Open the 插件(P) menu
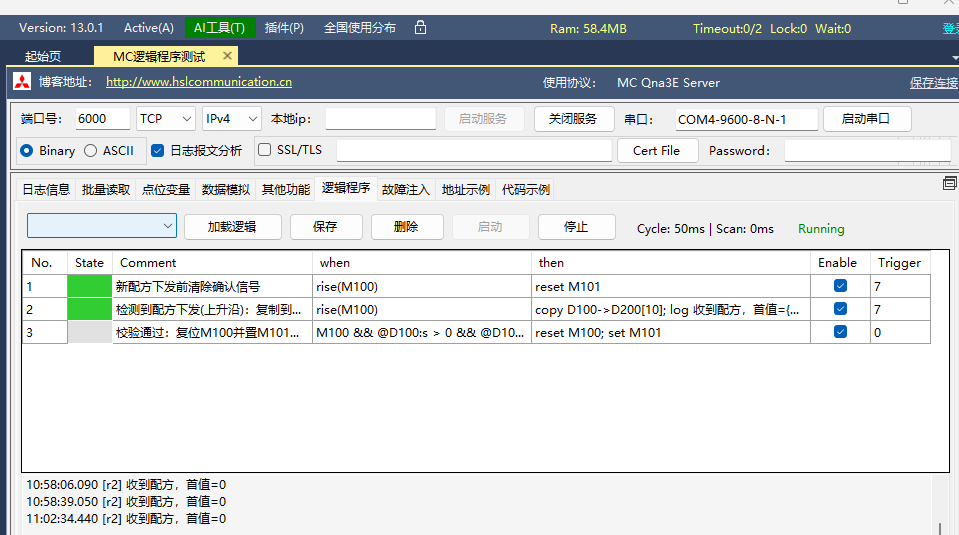This screenshot has width=959, height=535. [284, 28]
